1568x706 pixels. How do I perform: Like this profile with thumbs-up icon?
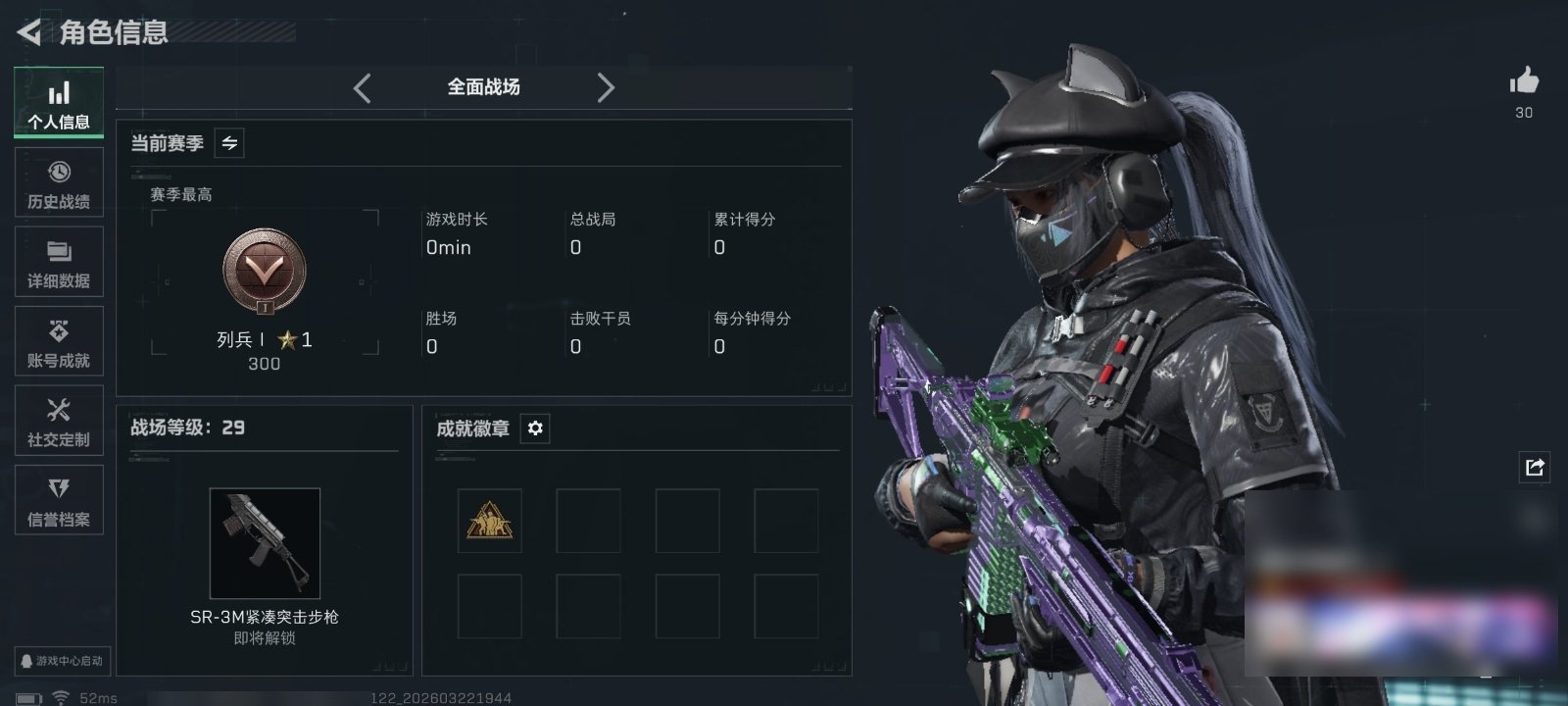(x=1524, y=80)
